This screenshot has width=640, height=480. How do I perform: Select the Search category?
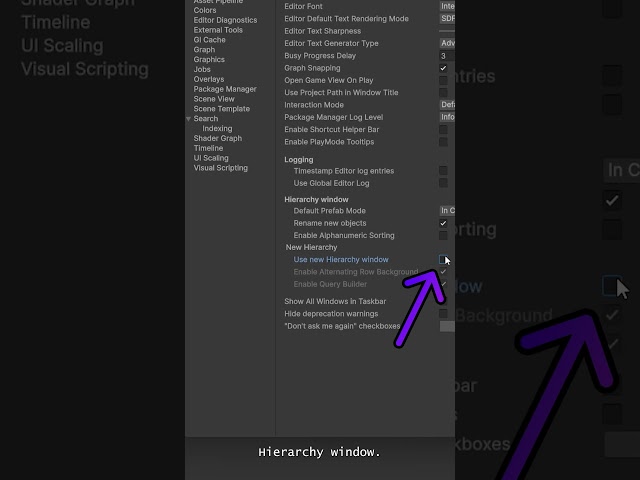point(206,118)
